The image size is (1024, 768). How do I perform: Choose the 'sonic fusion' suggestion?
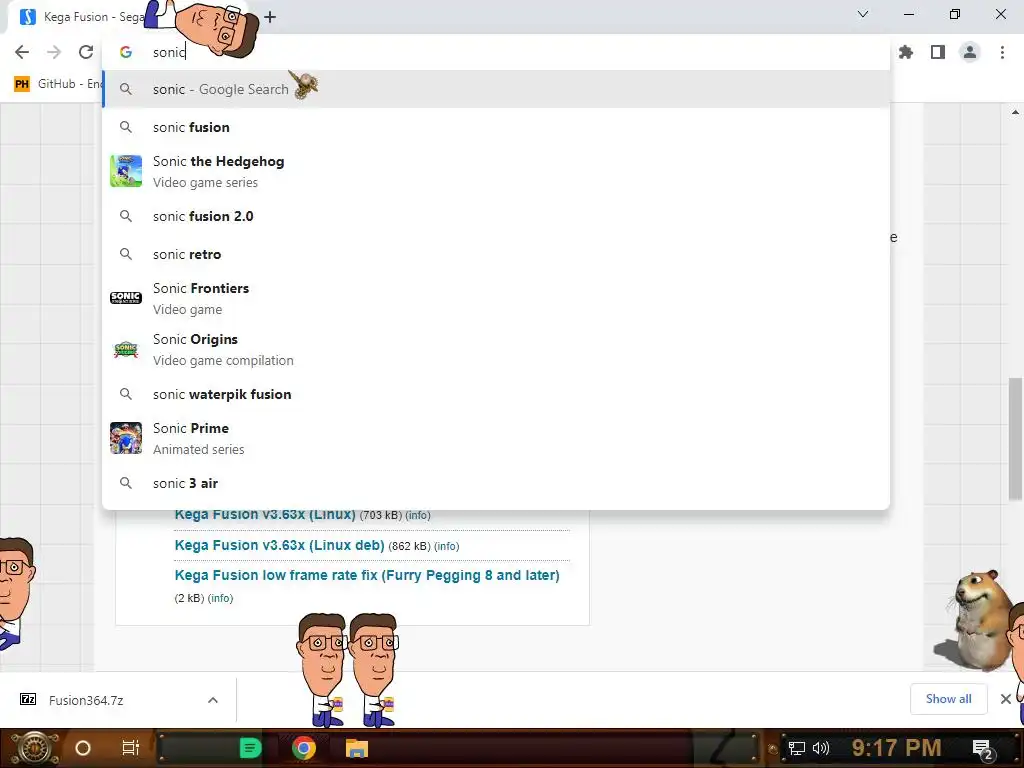[x=496, y=127]
